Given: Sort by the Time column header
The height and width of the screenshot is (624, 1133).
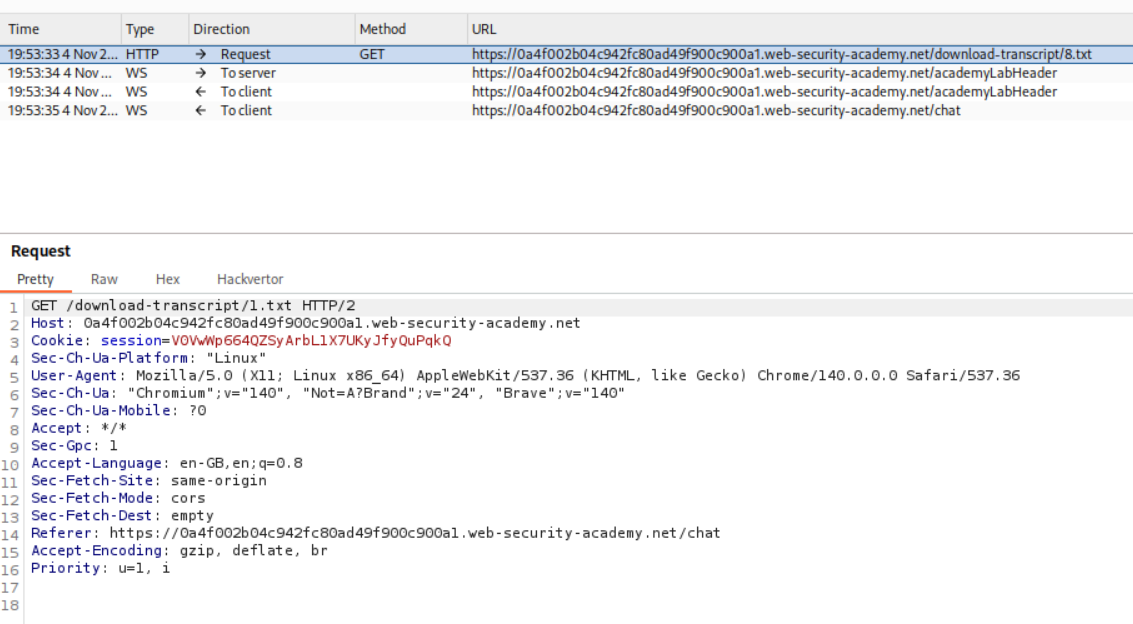Looking at the screenshot, I should click(x=24, y=29).
